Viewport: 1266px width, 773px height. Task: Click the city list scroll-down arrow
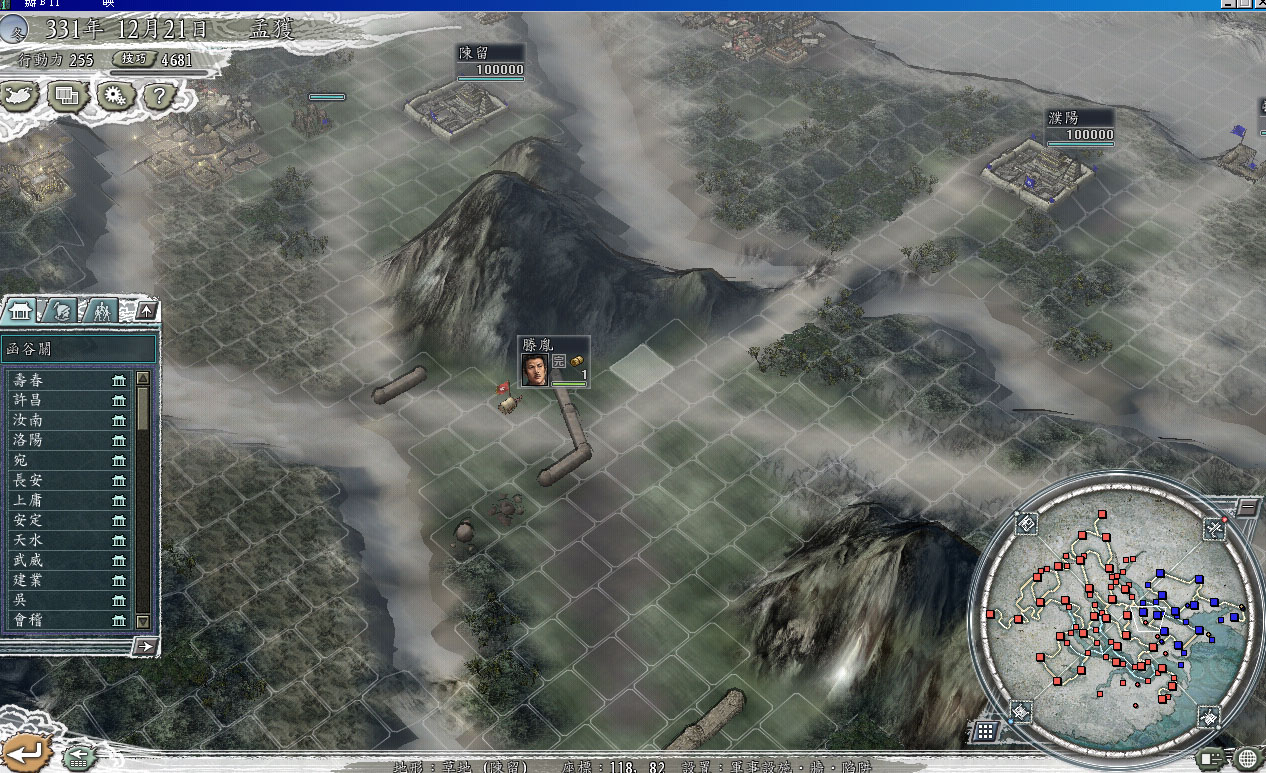(x=142, y=621)
